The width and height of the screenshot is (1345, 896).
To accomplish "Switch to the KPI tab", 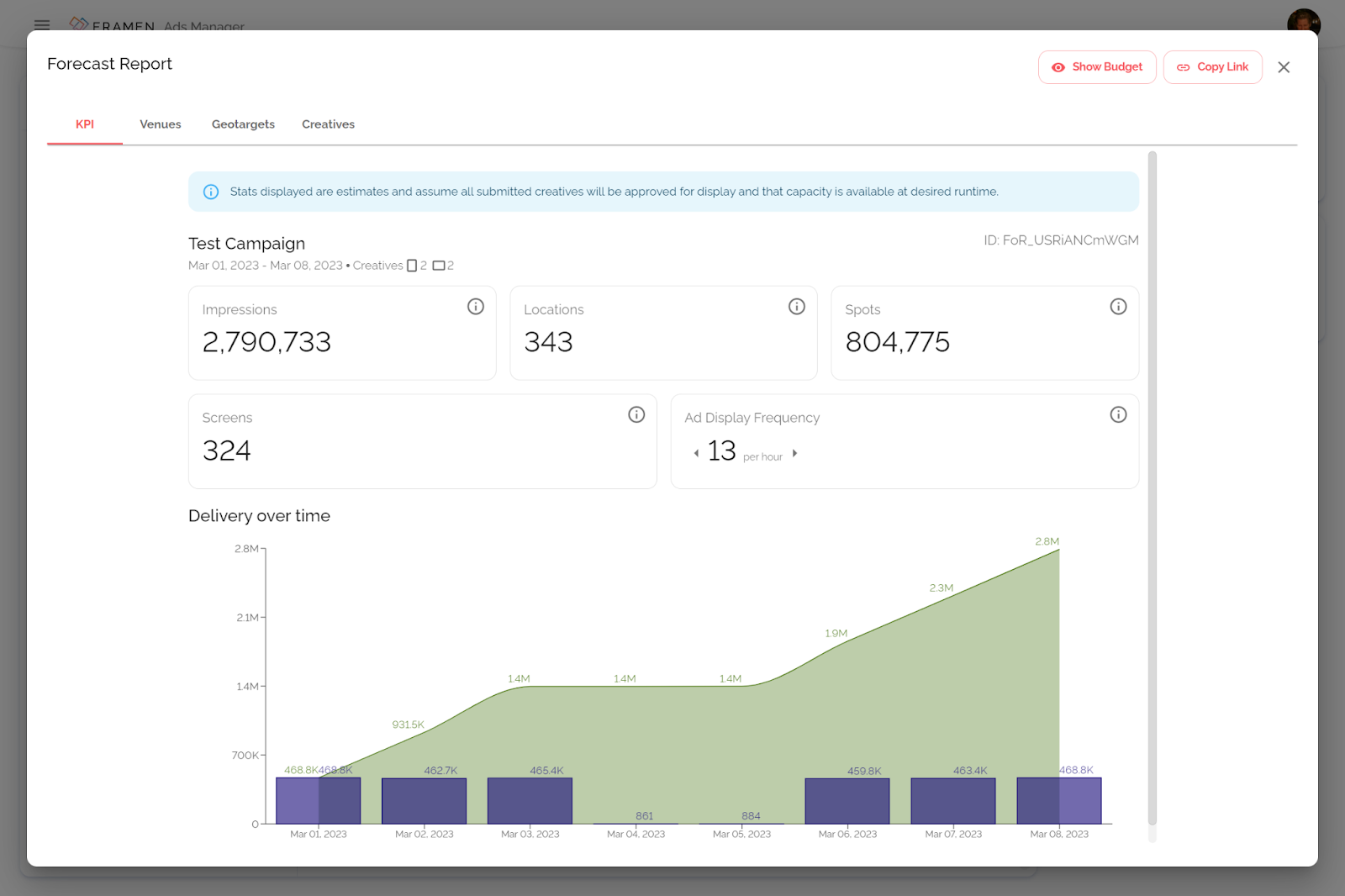I will pyautogui.click(x=85, y=124).
